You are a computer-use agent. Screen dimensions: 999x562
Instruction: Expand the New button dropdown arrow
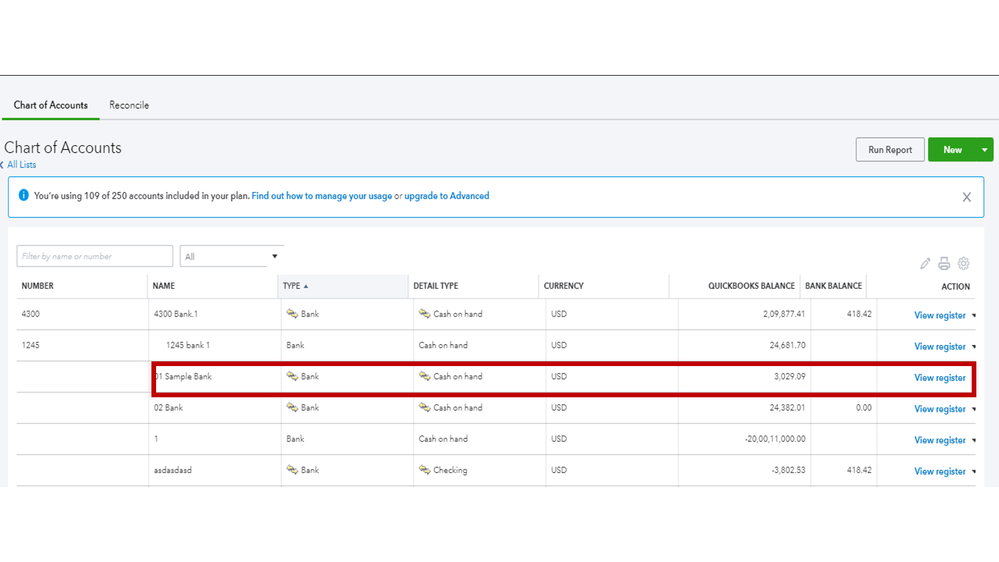pyautogui.click(x=985, y=150)
